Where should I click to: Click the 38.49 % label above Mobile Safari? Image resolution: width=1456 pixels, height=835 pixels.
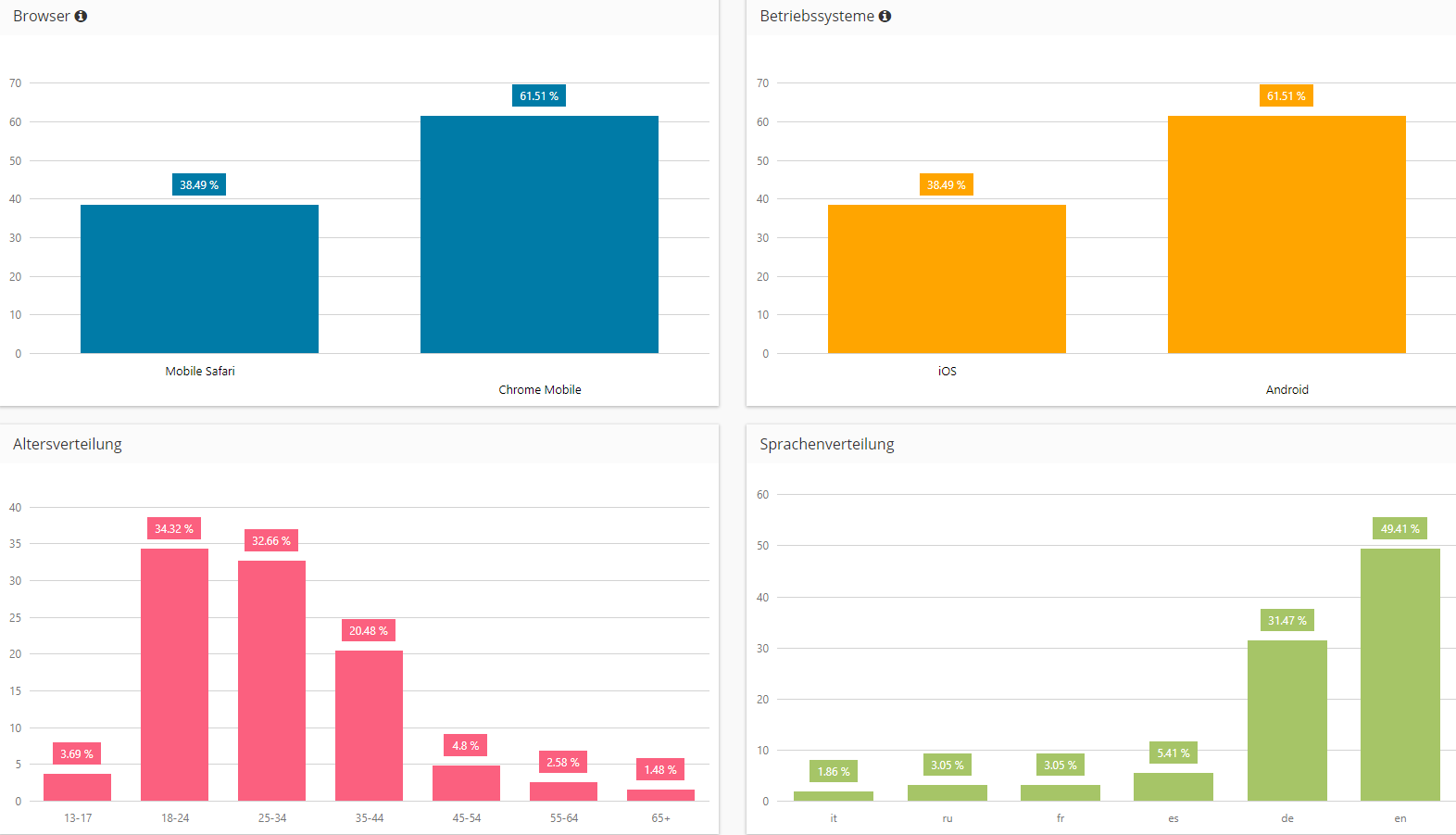pos(199,184)
